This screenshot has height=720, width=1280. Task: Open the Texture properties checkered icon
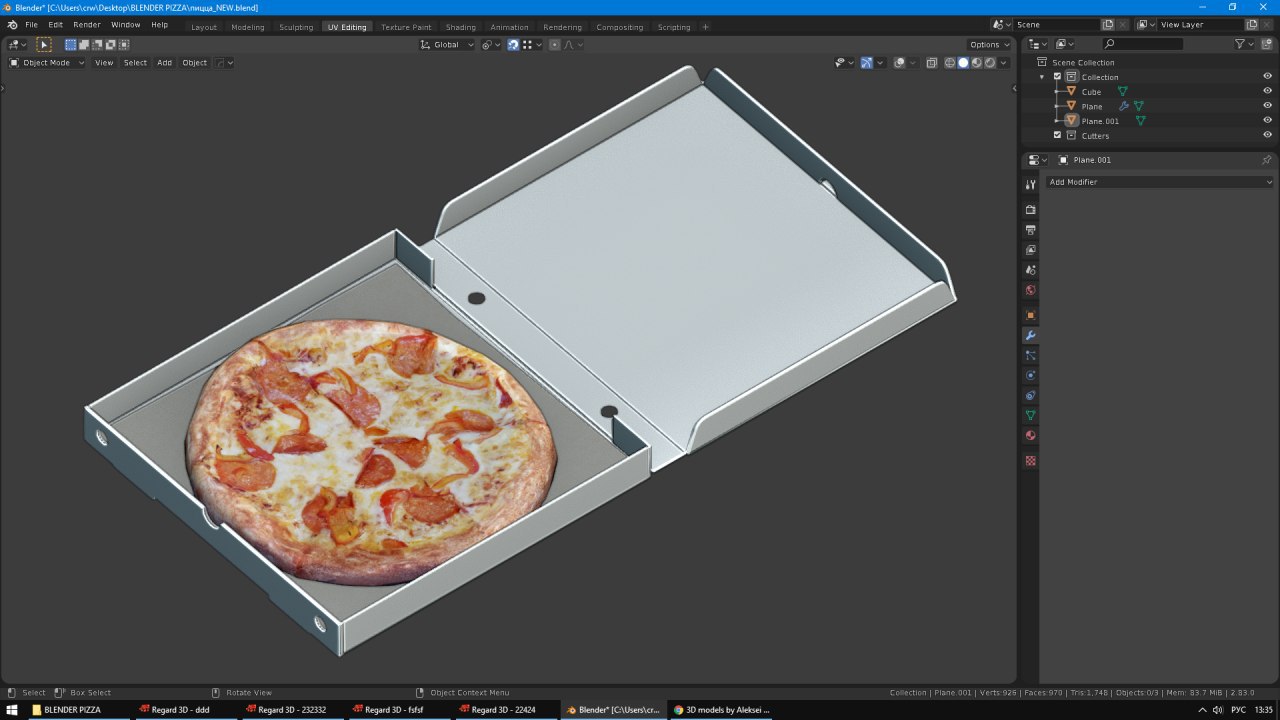click(x=1030, y=461)
